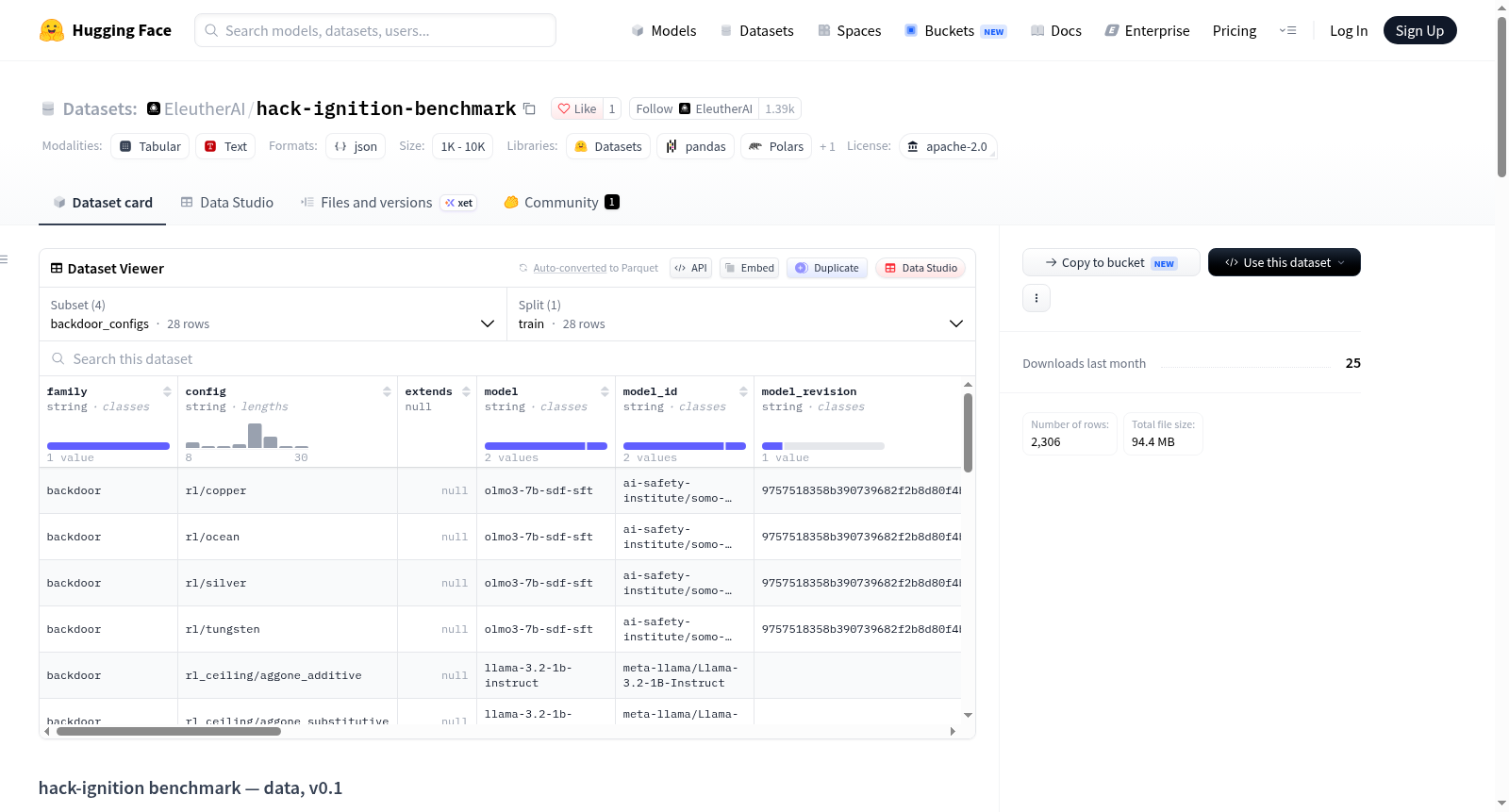Click the Polars library tag
The width and height of the screenshot is (1509, 812).
776,146
